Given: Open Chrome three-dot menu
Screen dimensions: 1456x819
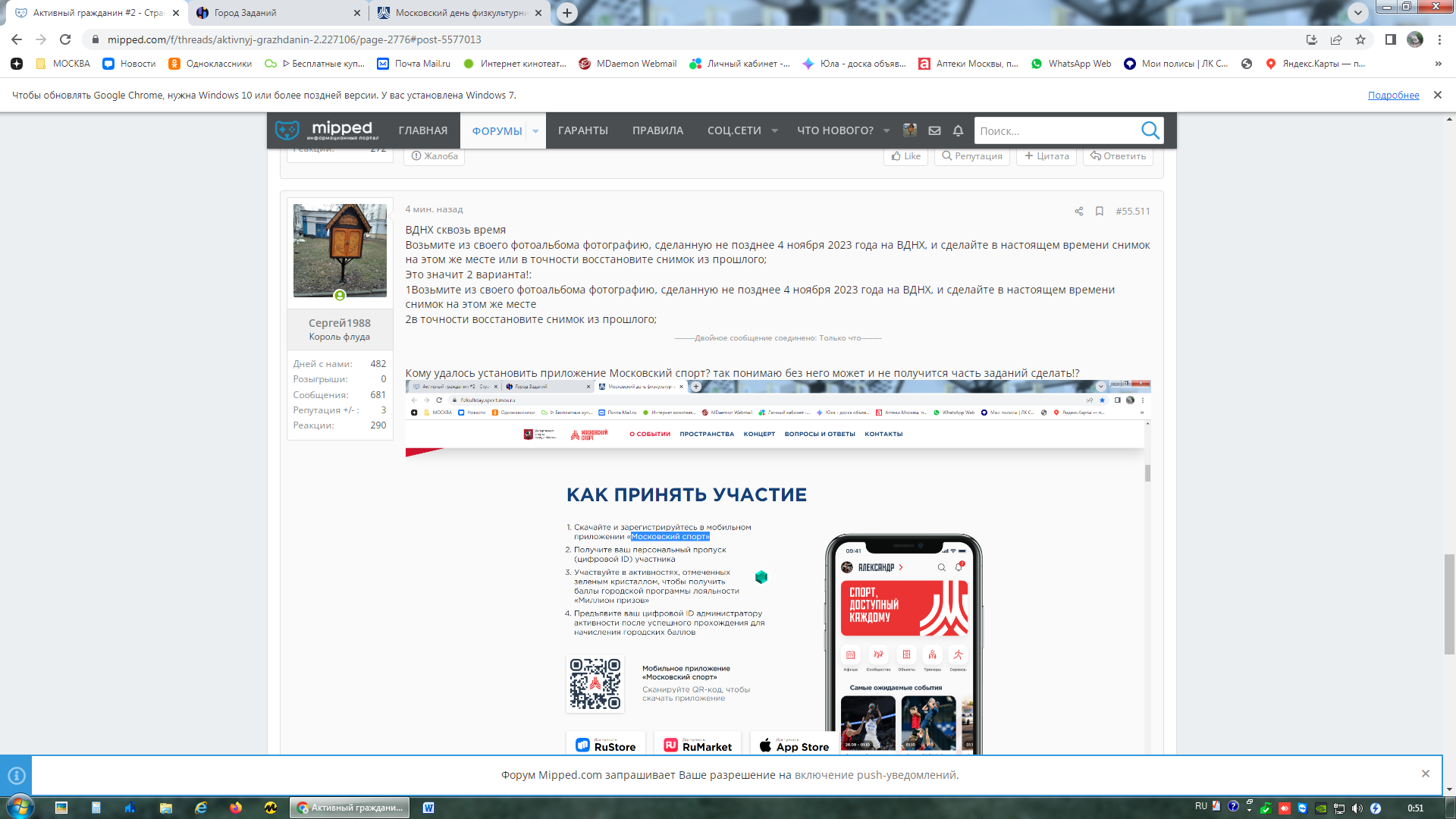Looking at the screenshot, I should (1439, 39).
